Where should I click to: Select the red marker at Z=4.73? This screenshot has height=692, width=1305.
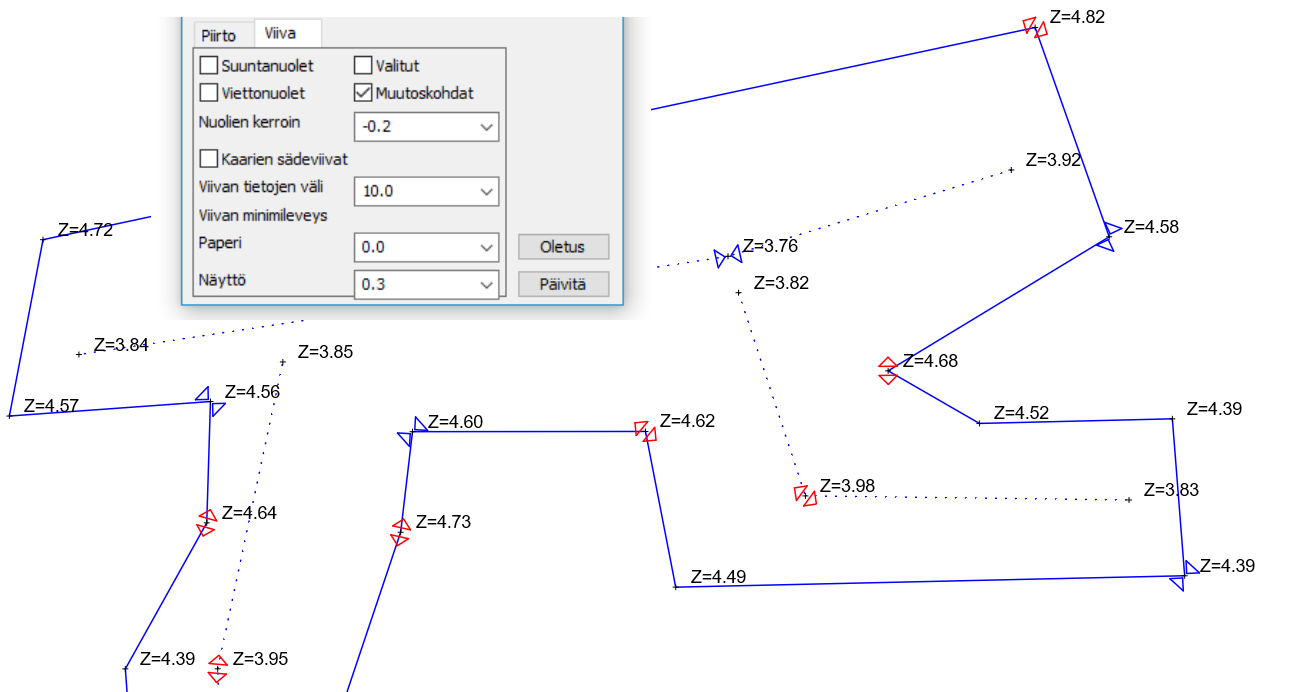400,532
